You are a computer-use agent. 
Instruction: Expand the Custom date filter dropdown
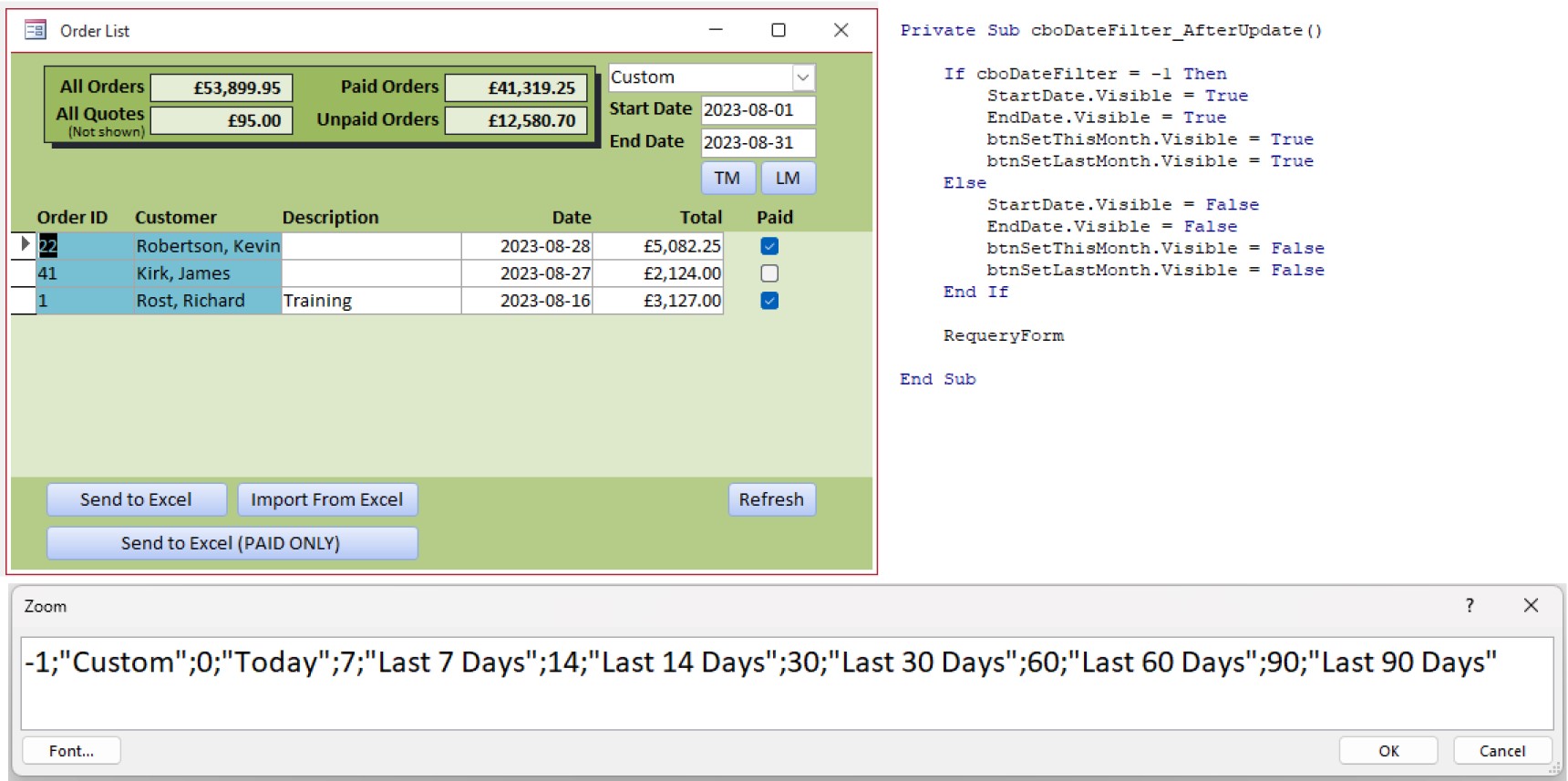802,78
